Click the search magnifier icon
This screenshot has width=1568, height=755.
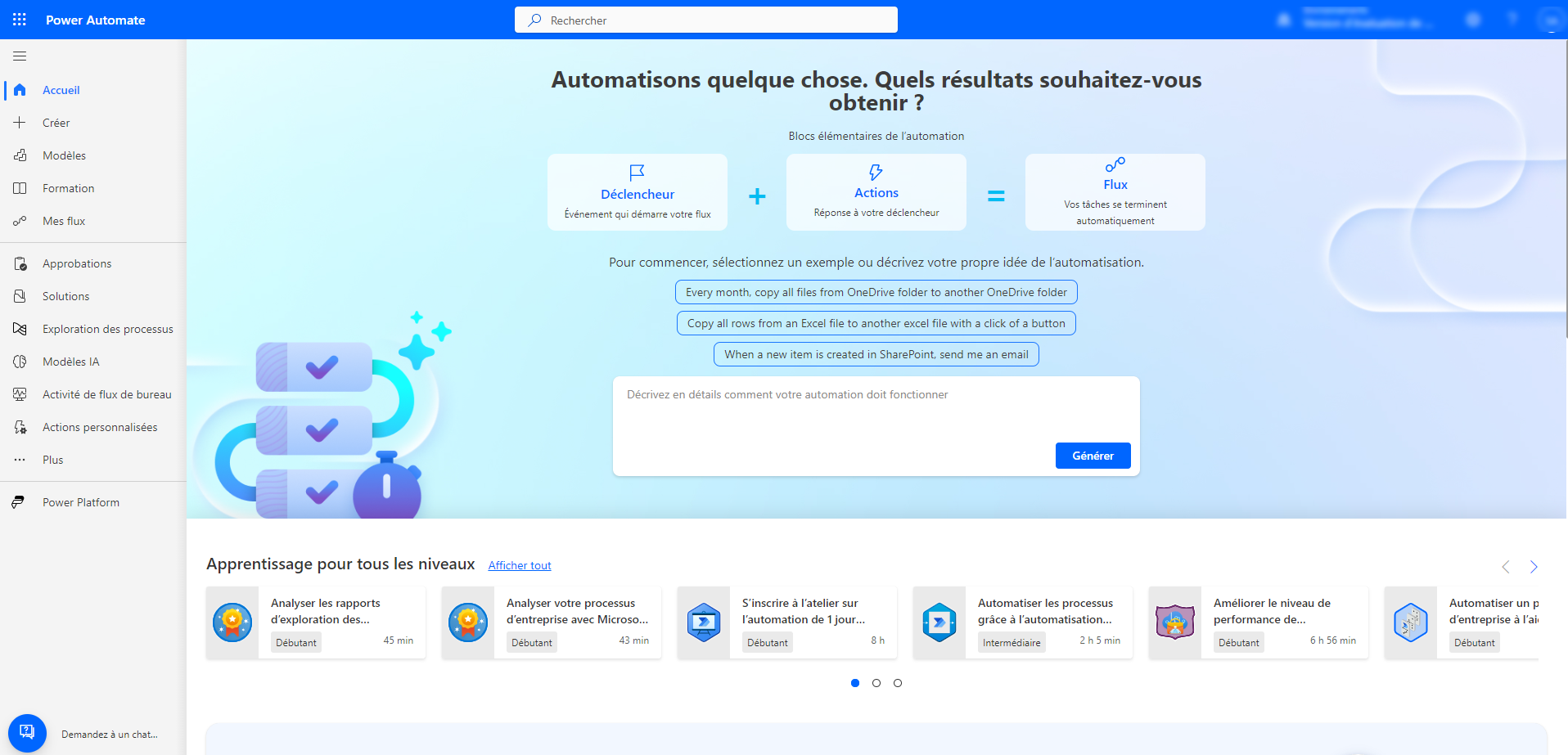(534, 20)
